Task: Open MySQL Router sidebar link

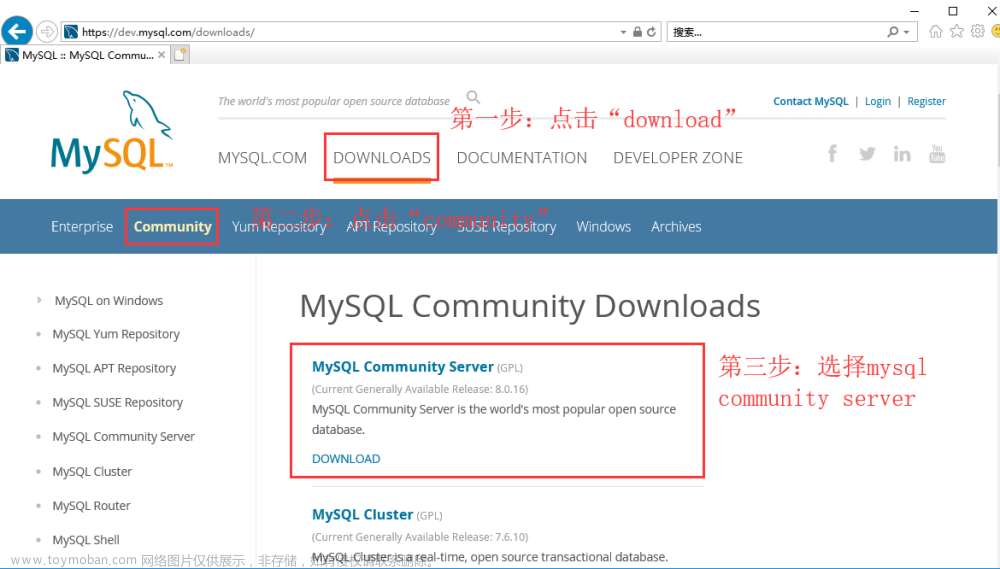Action: 91,506
